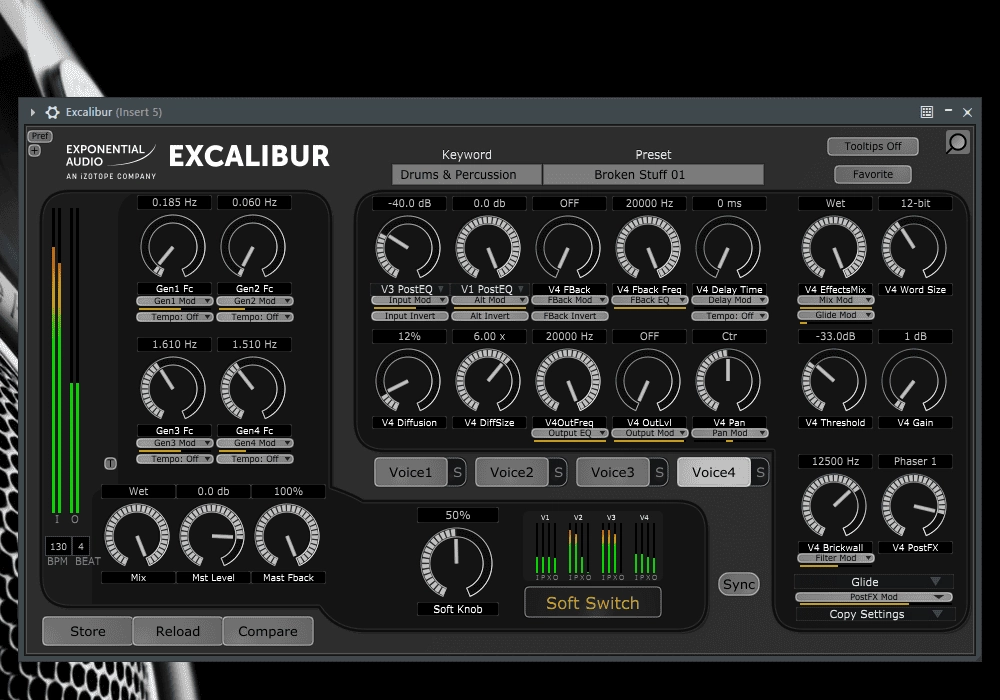
Task: Expand the Glide menu
Action: 874,581
